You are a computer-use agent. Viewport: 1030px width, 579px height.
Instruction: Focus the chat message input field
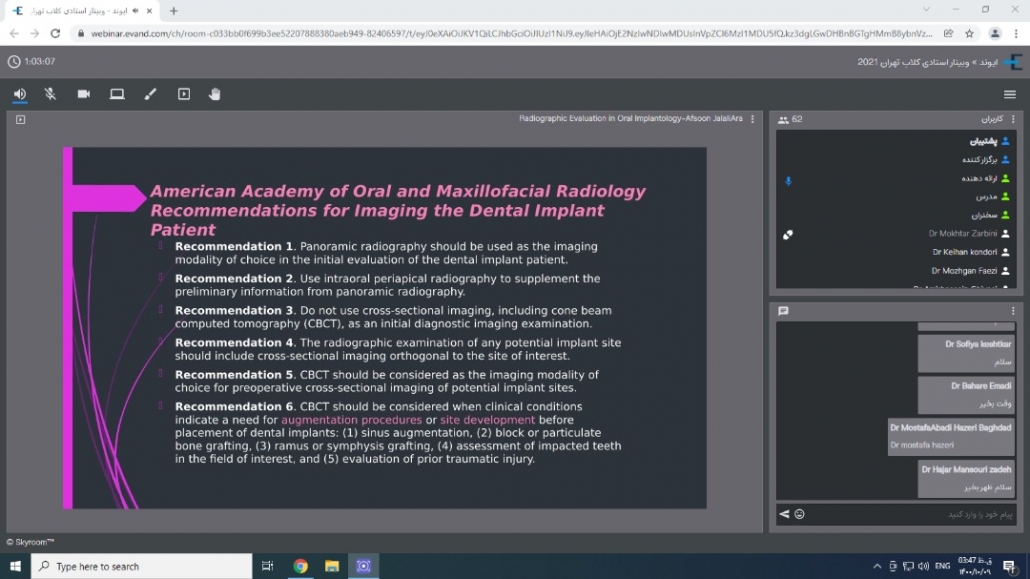click(x=913, y=515)
